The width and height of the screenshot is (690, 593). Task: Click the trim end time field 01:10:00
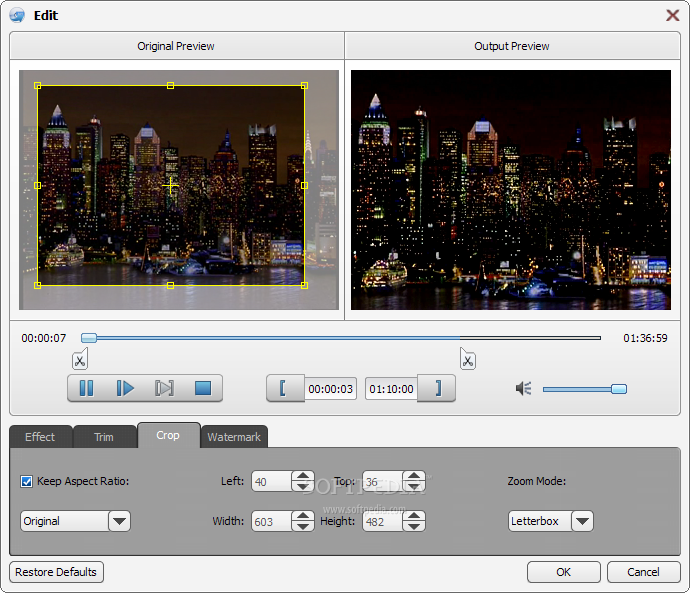[391, 389]
